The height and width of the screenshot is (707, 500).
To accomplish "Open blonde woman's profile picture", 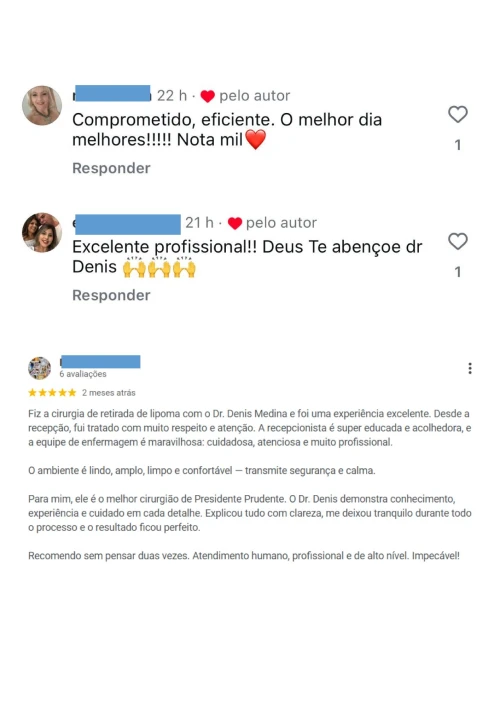I will point(42,106).
